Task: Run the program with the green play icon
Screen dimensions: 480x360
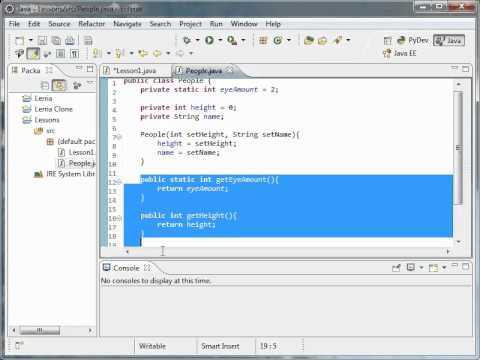Action: coord(210,40)
